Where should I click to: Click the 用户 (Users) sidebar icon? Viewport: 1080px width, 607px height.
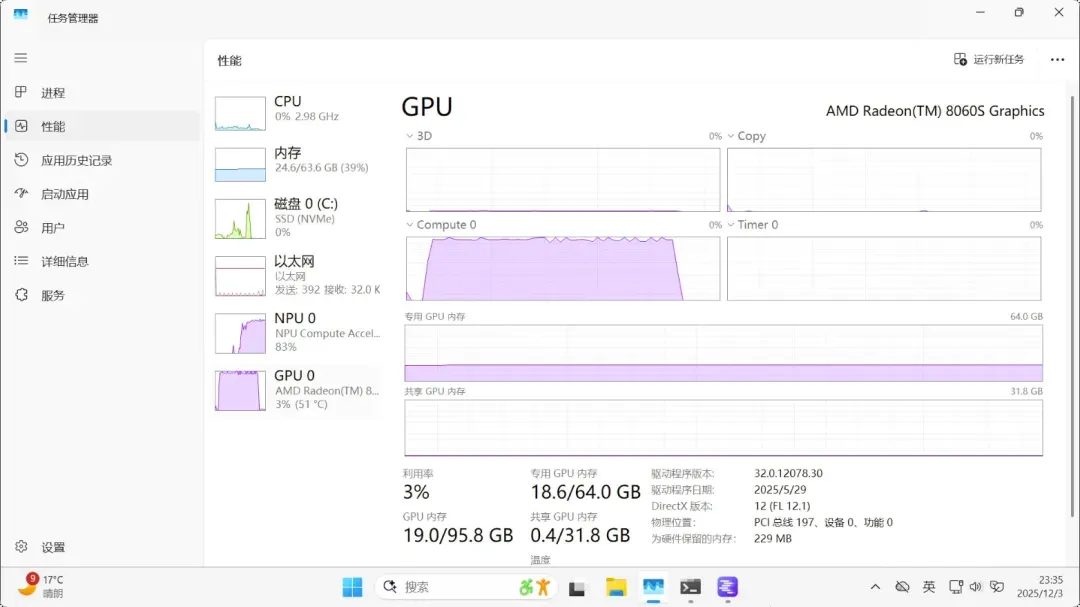pyautogui.click(x=21, y=228)
